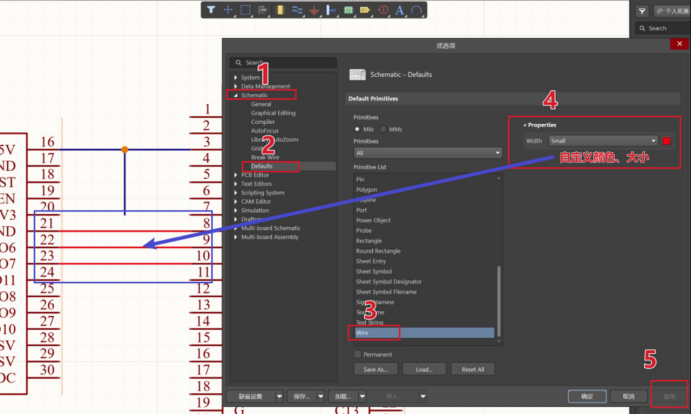Click the GND power port icon
The height and width of the screenshot is (415, 692).
pos(314,10)
